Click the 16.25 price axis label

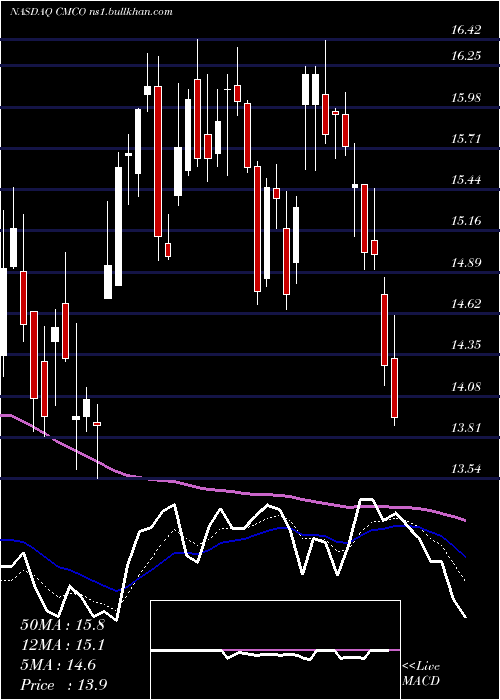click(466, 56)
